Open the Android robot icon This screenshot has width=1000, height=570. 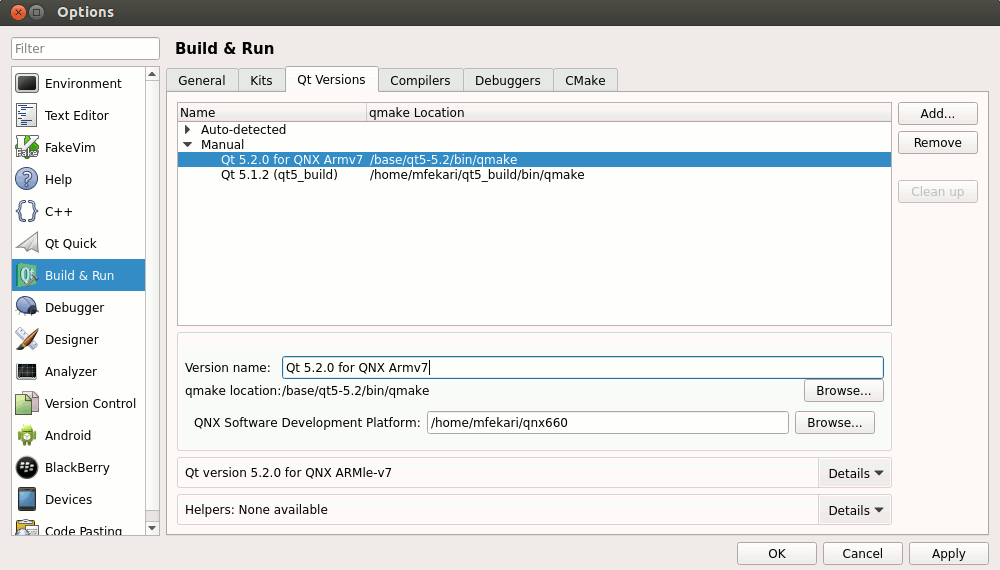coord(27,435)
